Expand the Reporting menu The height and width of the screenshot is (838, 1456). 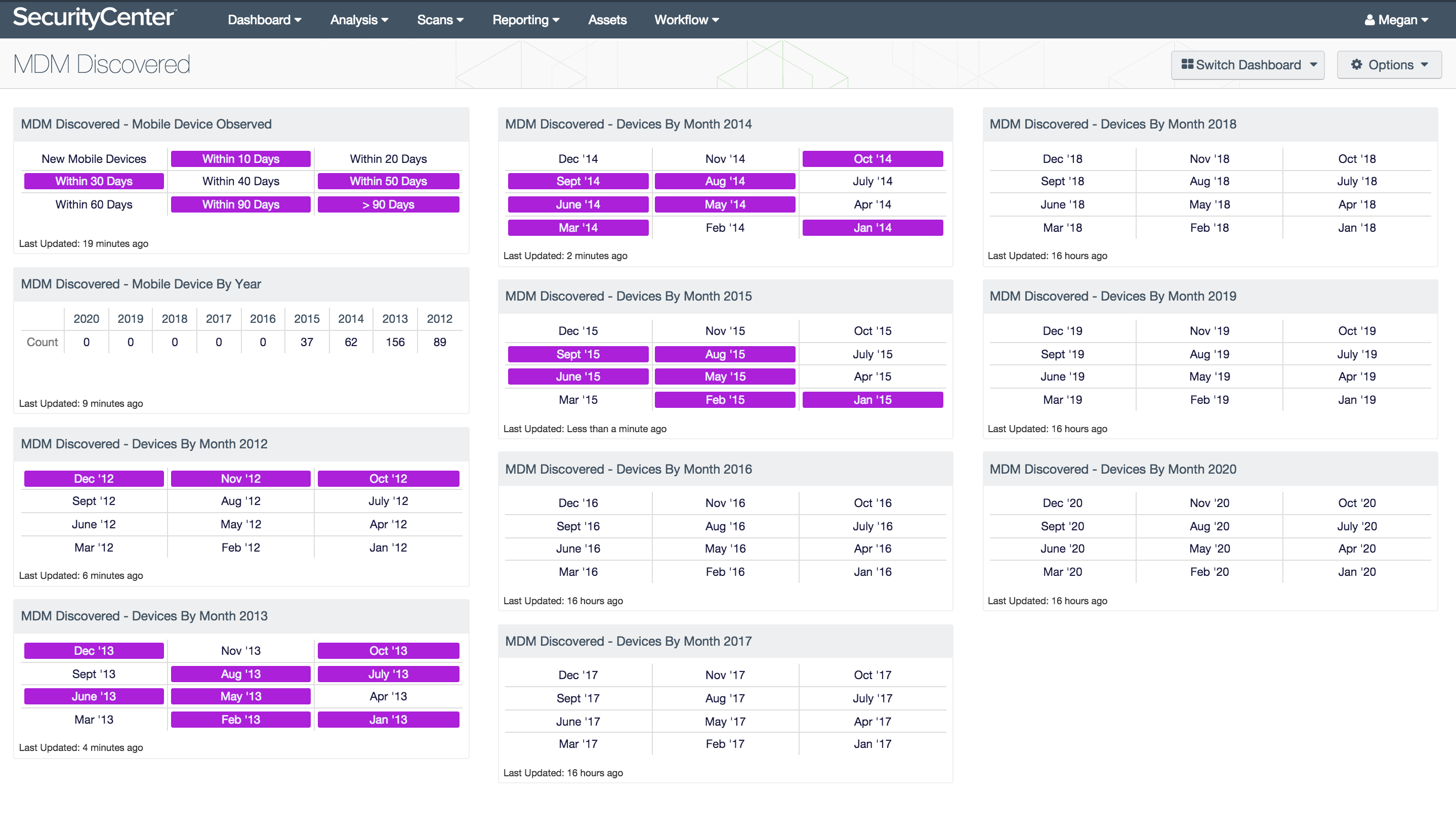point(525,20)
